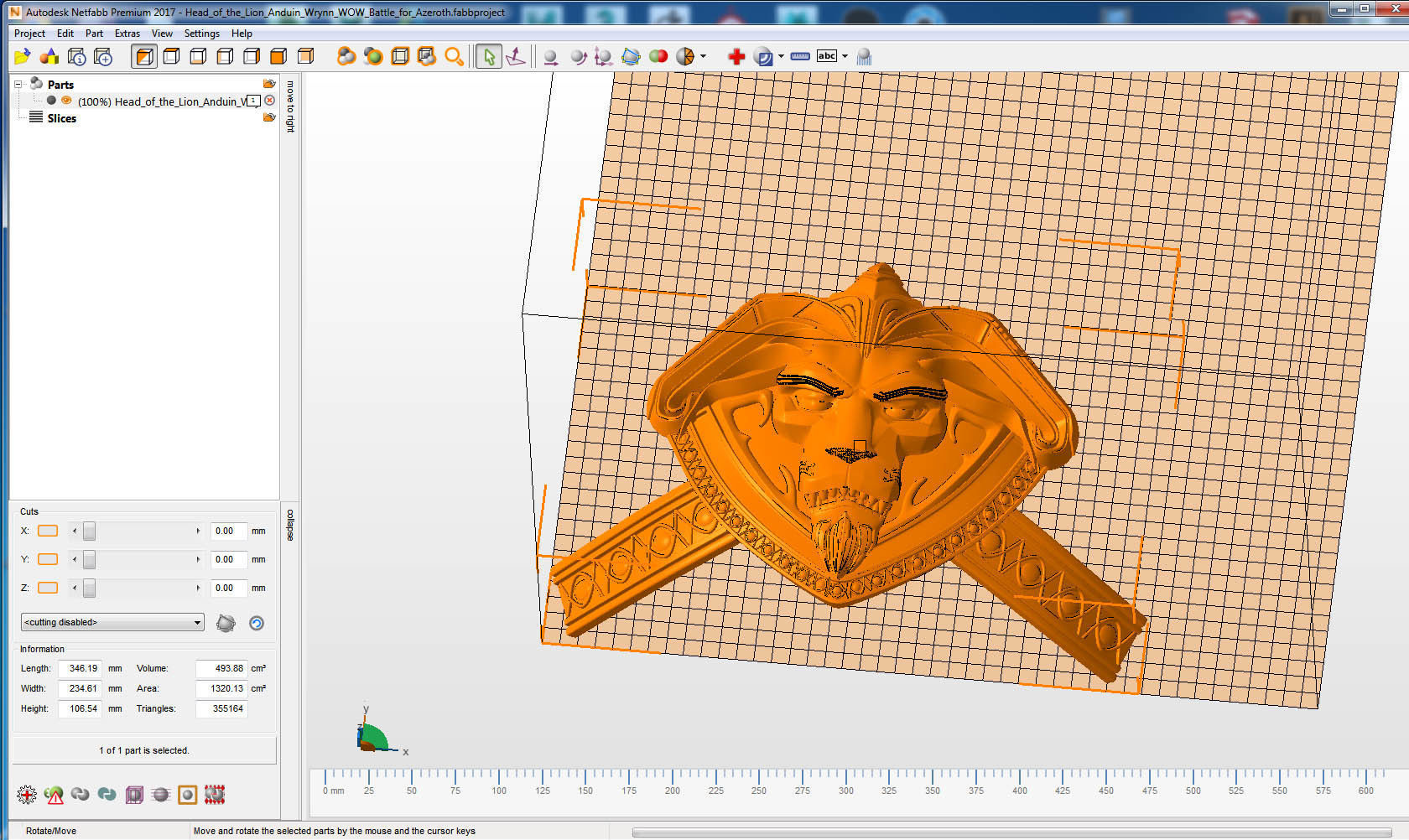The image size is (1409, 840).
Task: Click the Parts folder icon on right
Action: (x=269, y=84)
